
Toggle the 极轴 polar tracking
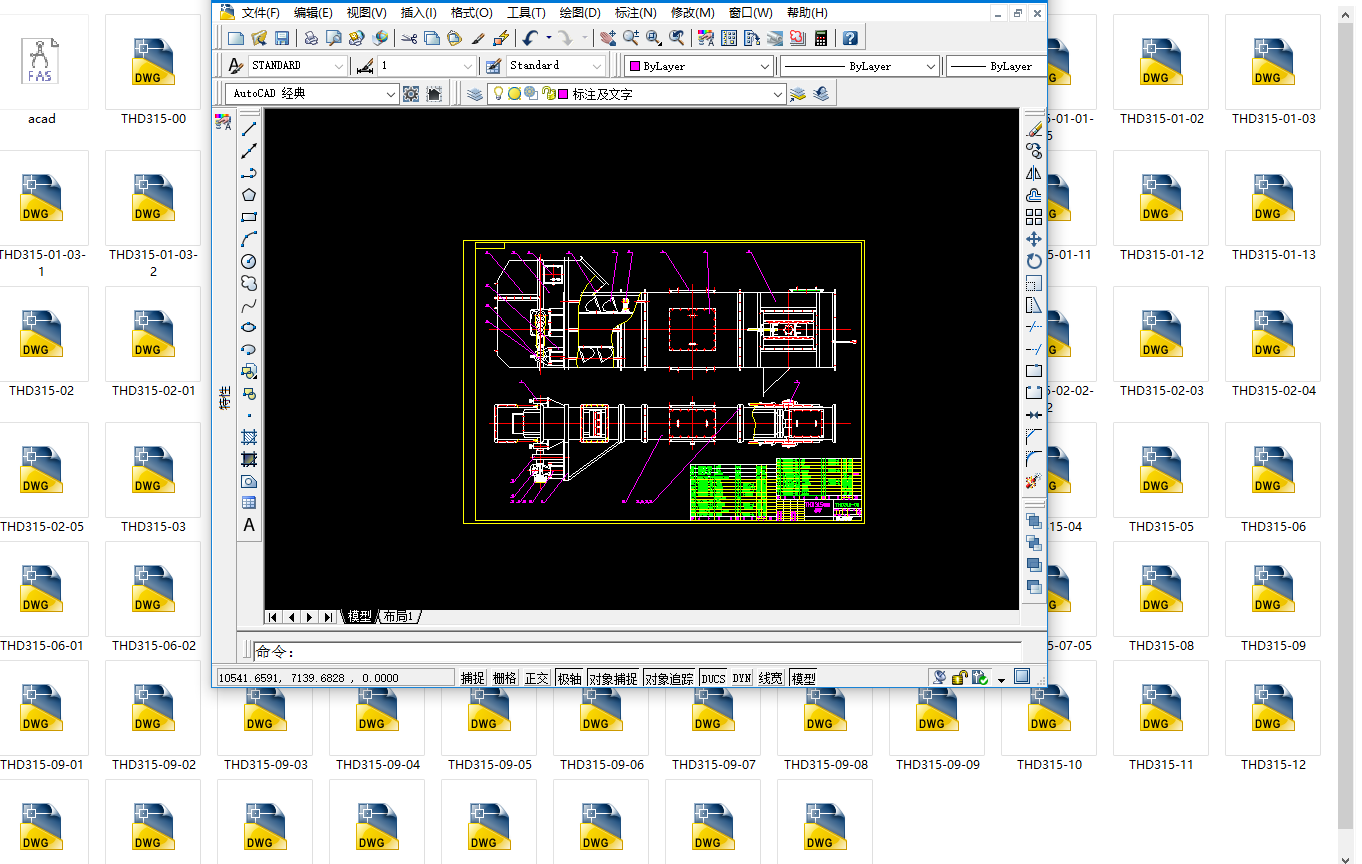click(x=569, y=678)
